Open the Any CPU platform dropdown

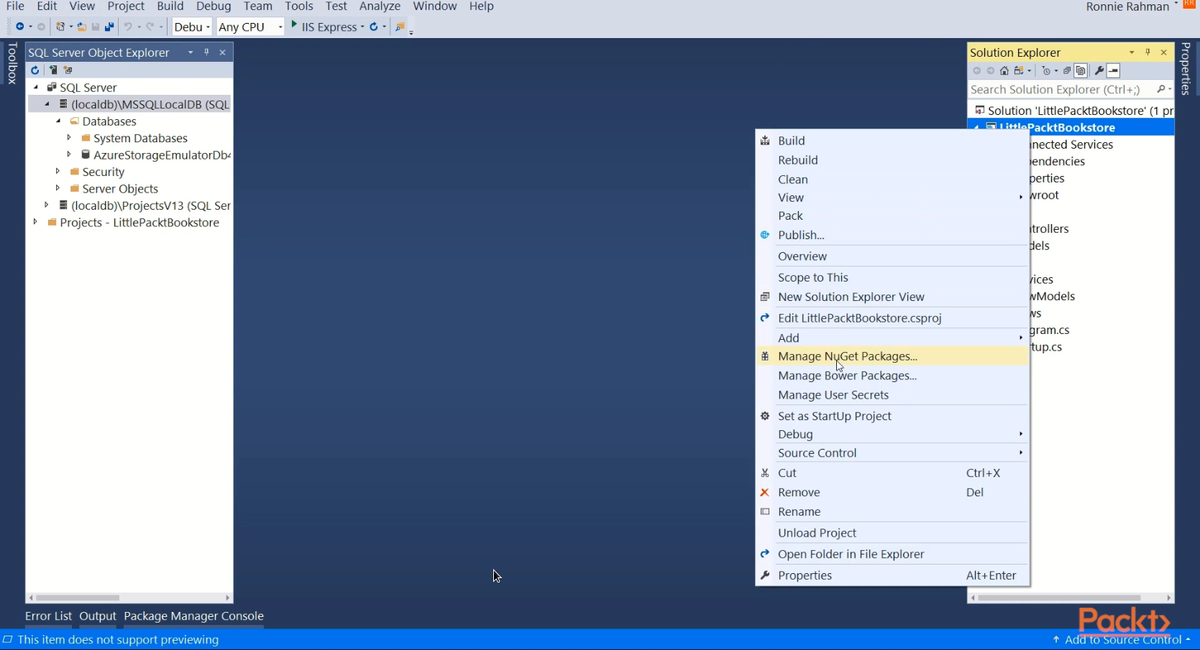point(250,27)
